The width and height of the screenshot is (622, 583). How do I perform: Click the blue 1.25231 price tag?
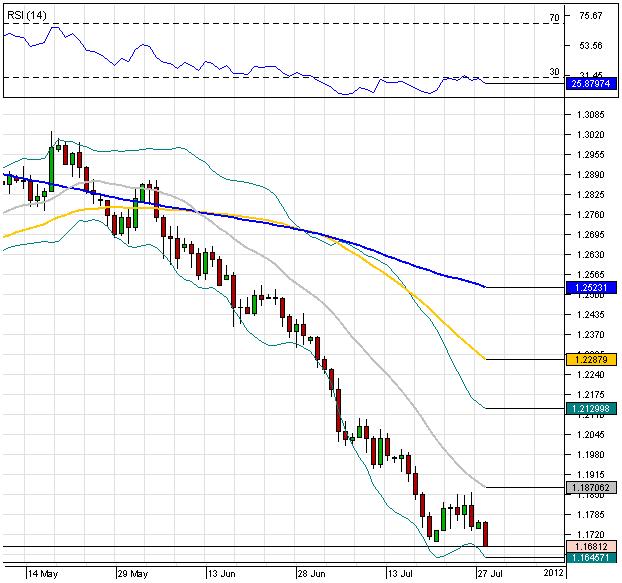point(591,287)
